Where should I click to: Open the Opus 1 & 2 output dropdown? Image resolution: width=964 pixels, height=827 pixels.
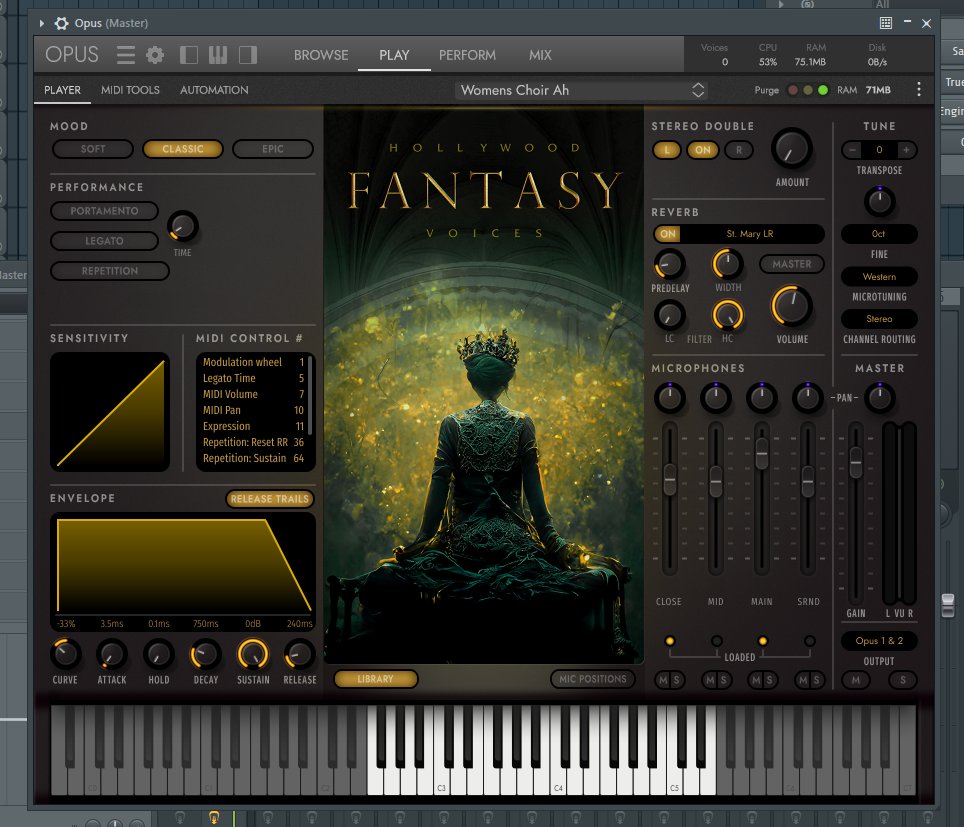coord(879,641)
